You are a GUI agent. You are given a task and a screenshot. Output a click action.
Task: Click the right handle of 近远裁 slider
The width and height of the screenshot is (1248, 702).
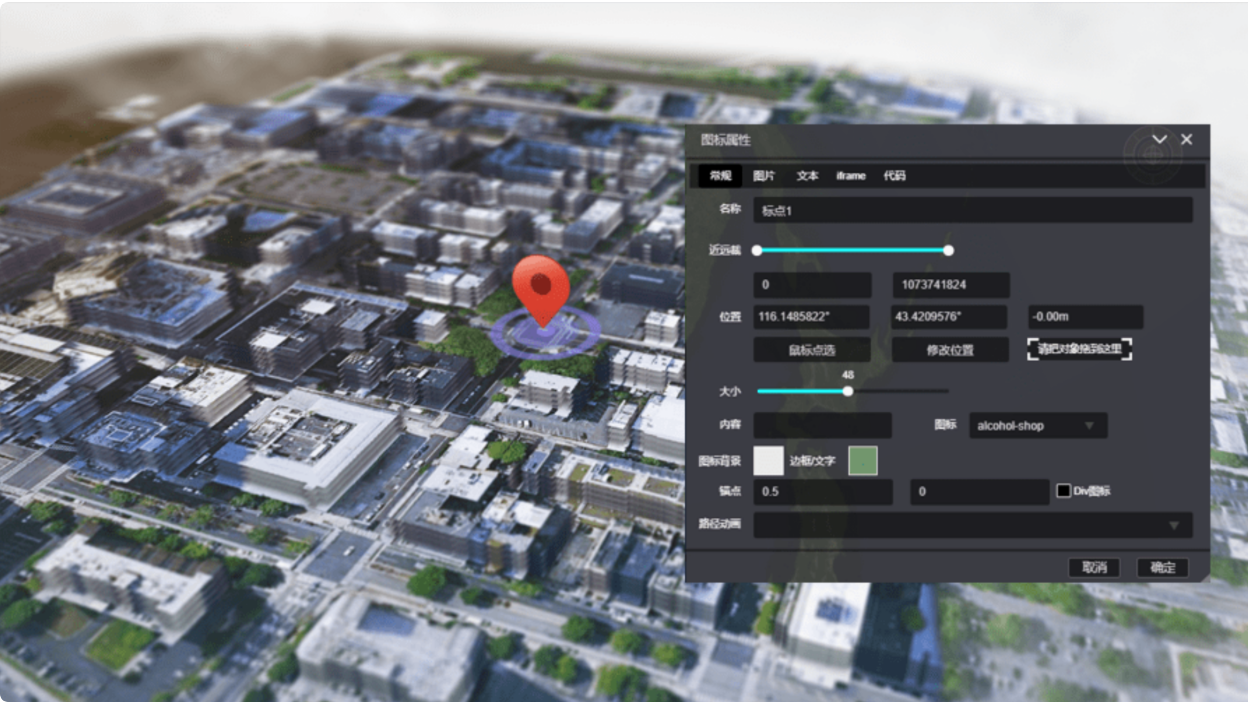tap(948, 250)
